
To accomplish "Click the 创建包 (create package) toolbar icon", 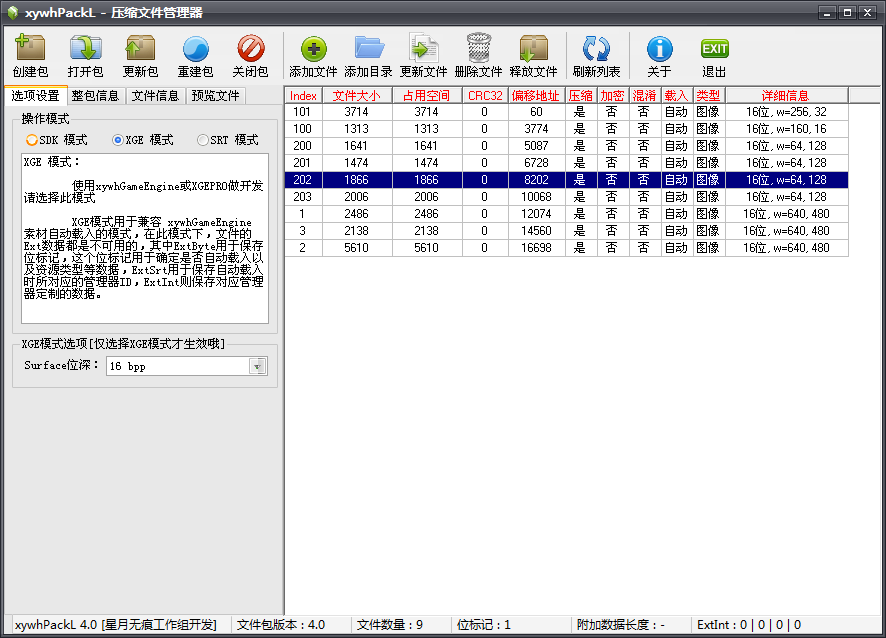I will 31,55.
